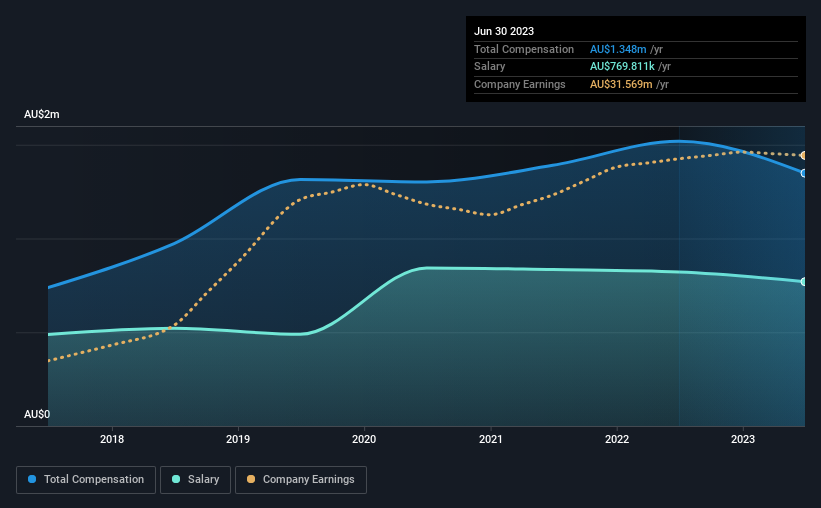
Task: Click the tooltip's Salary row label
Action: 490,67
